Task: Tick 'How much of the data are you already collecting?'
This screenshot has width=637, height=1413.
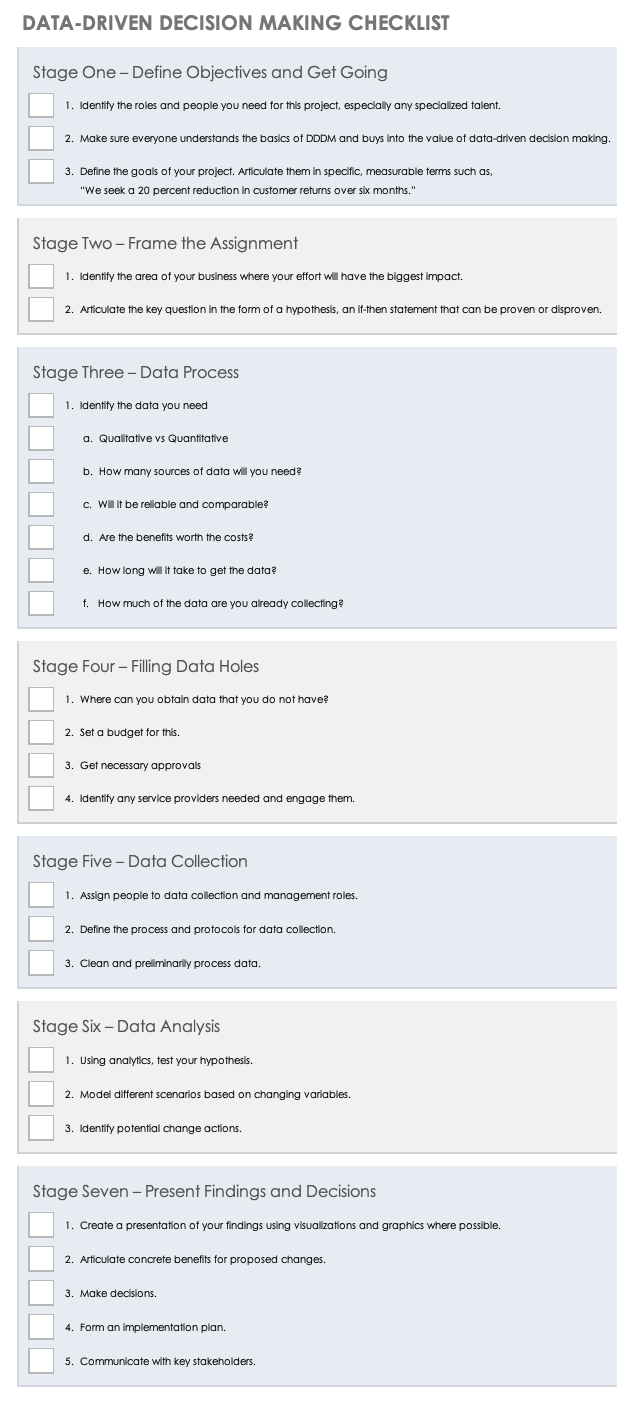Action: click(41, 603)
